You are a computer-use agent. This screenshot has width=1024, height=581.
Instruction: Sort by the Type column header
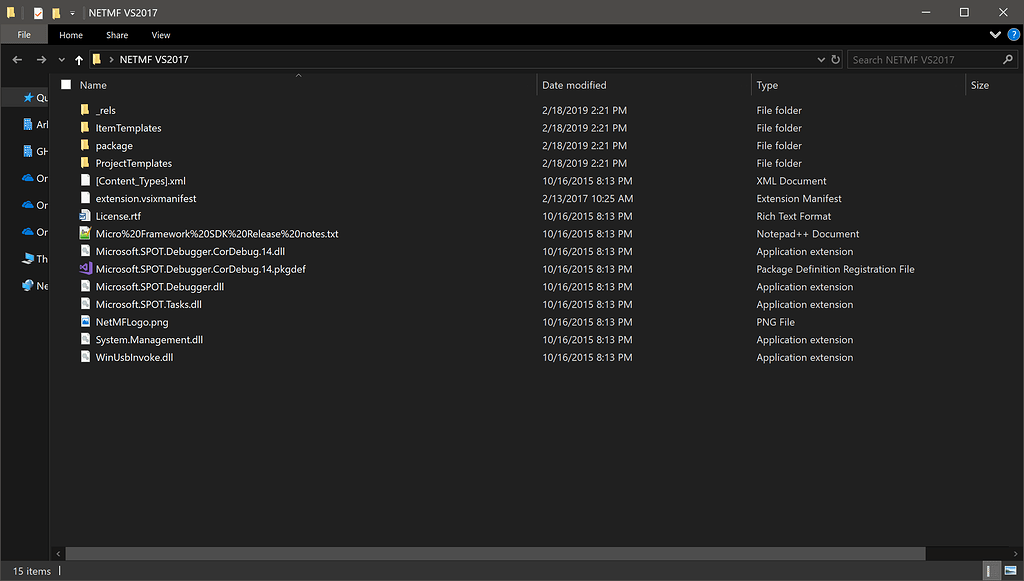767,85
